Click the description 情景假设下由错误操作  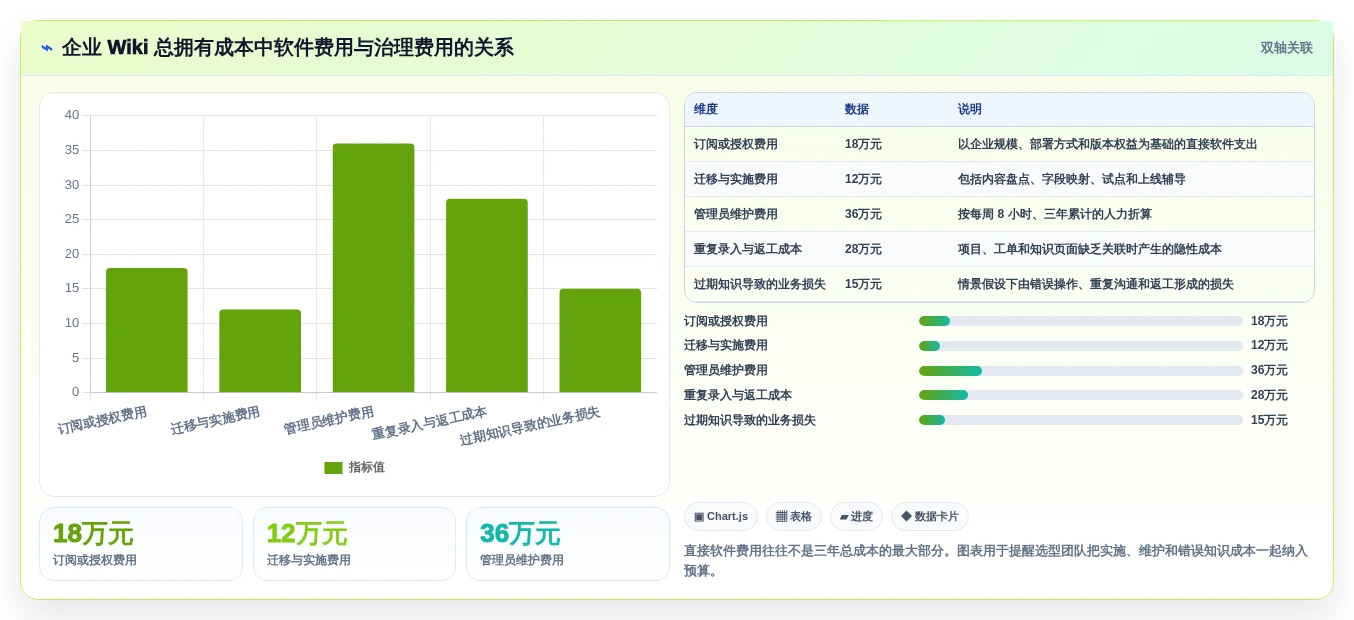click(x=1095, y=285)
